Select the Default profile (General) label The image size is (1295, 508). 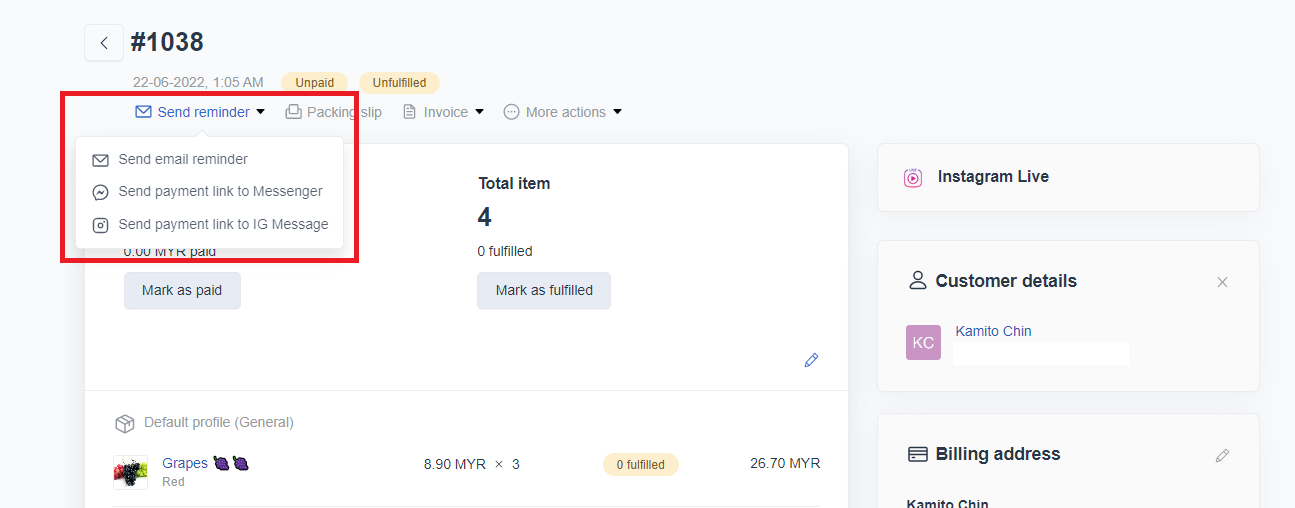click(x=219, y=422)
